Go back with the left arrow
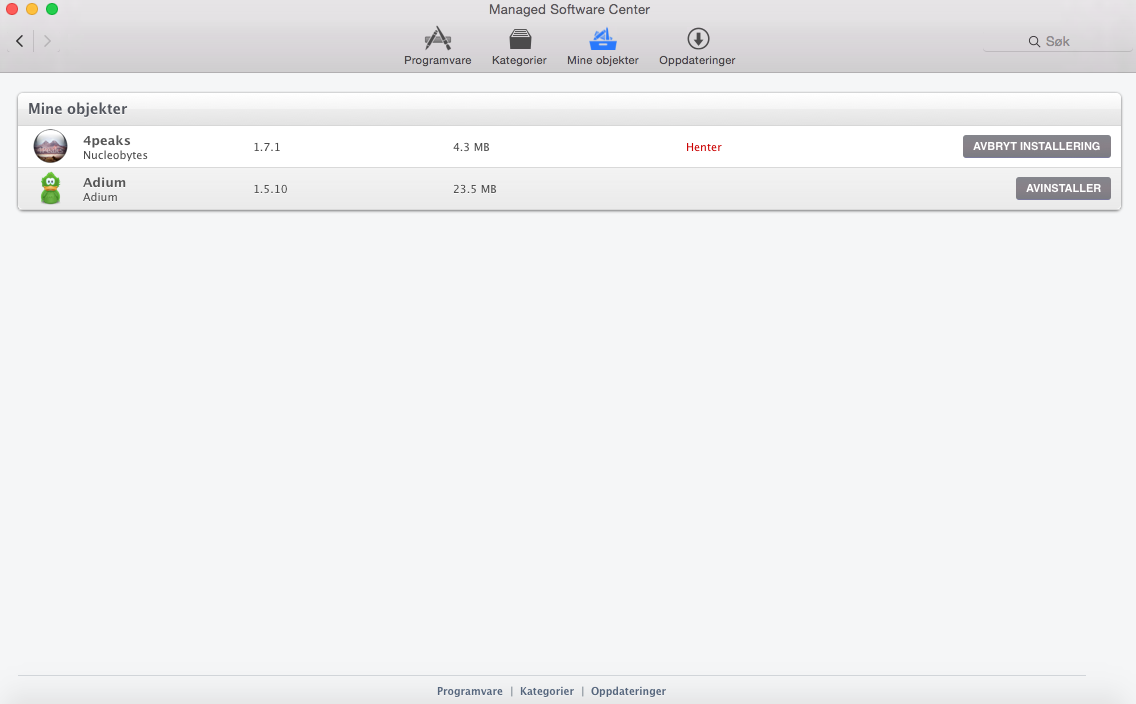1136x704 pixels. pos(19,41)
